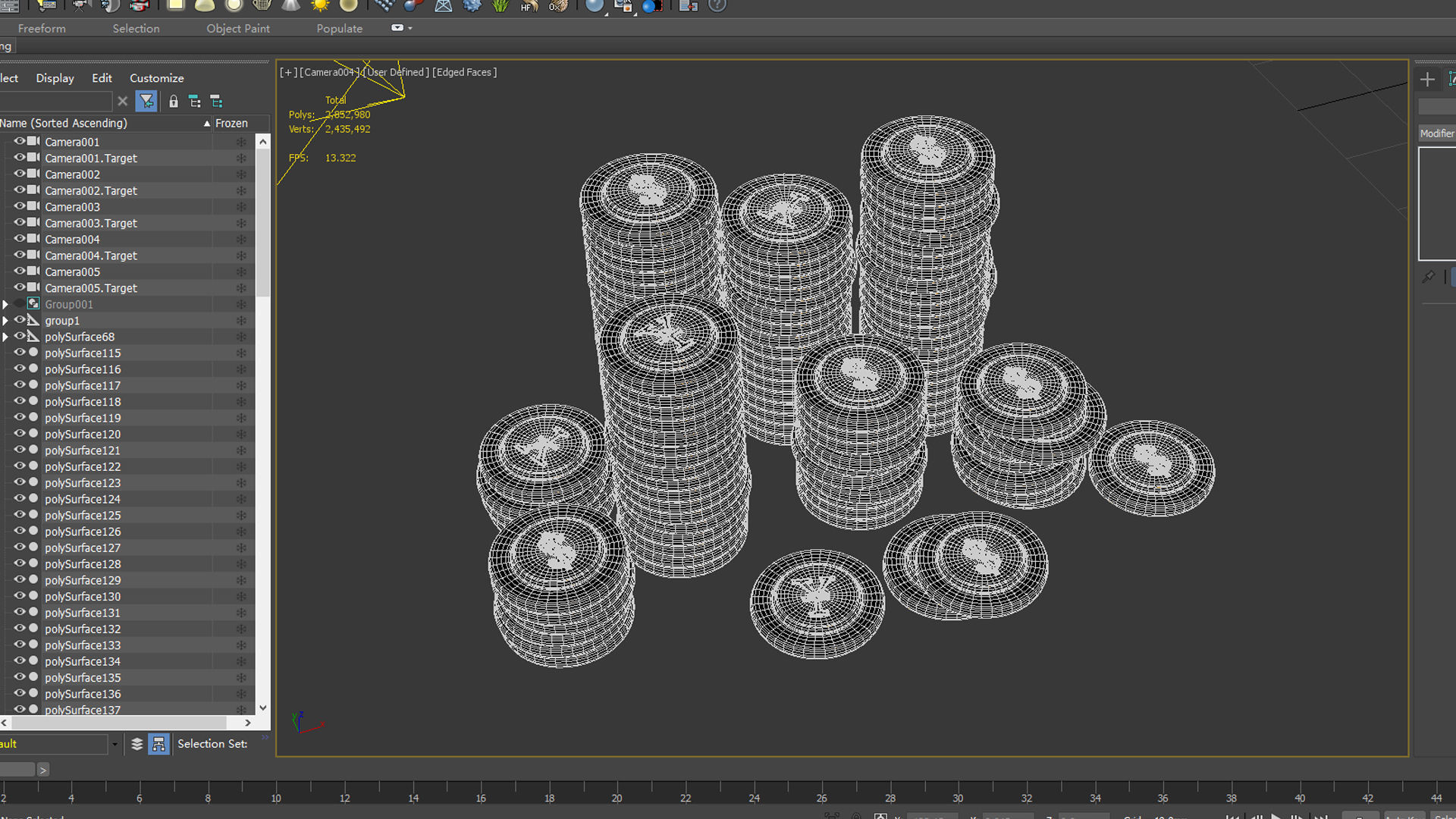Hide Camera003 using its eye icon
Image resolution: width=1456 pixels, height=819 pixels.
20,206
